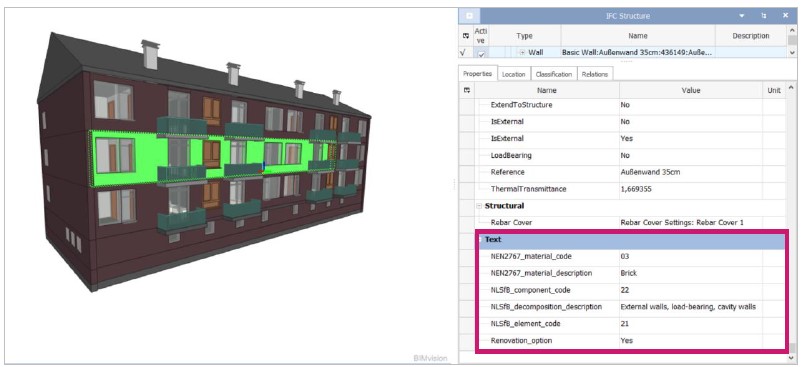Click the check mark beside the Wall row

[x=463, y=52]
